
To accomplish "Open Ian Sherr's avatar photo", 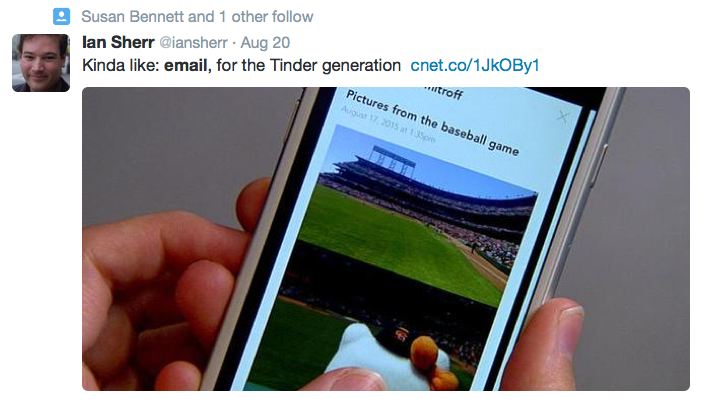I will click(41, 63).
